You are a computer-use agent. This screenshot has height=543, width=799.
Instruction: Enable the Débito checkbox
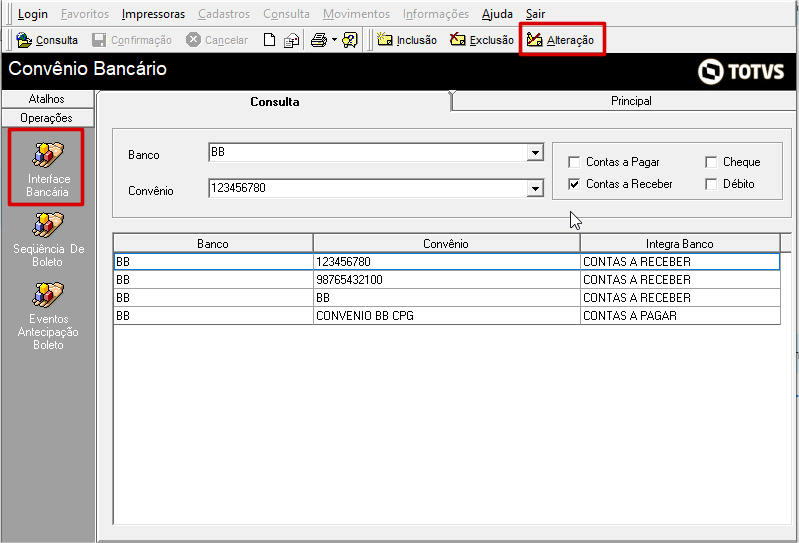click(x=711, y=184)
